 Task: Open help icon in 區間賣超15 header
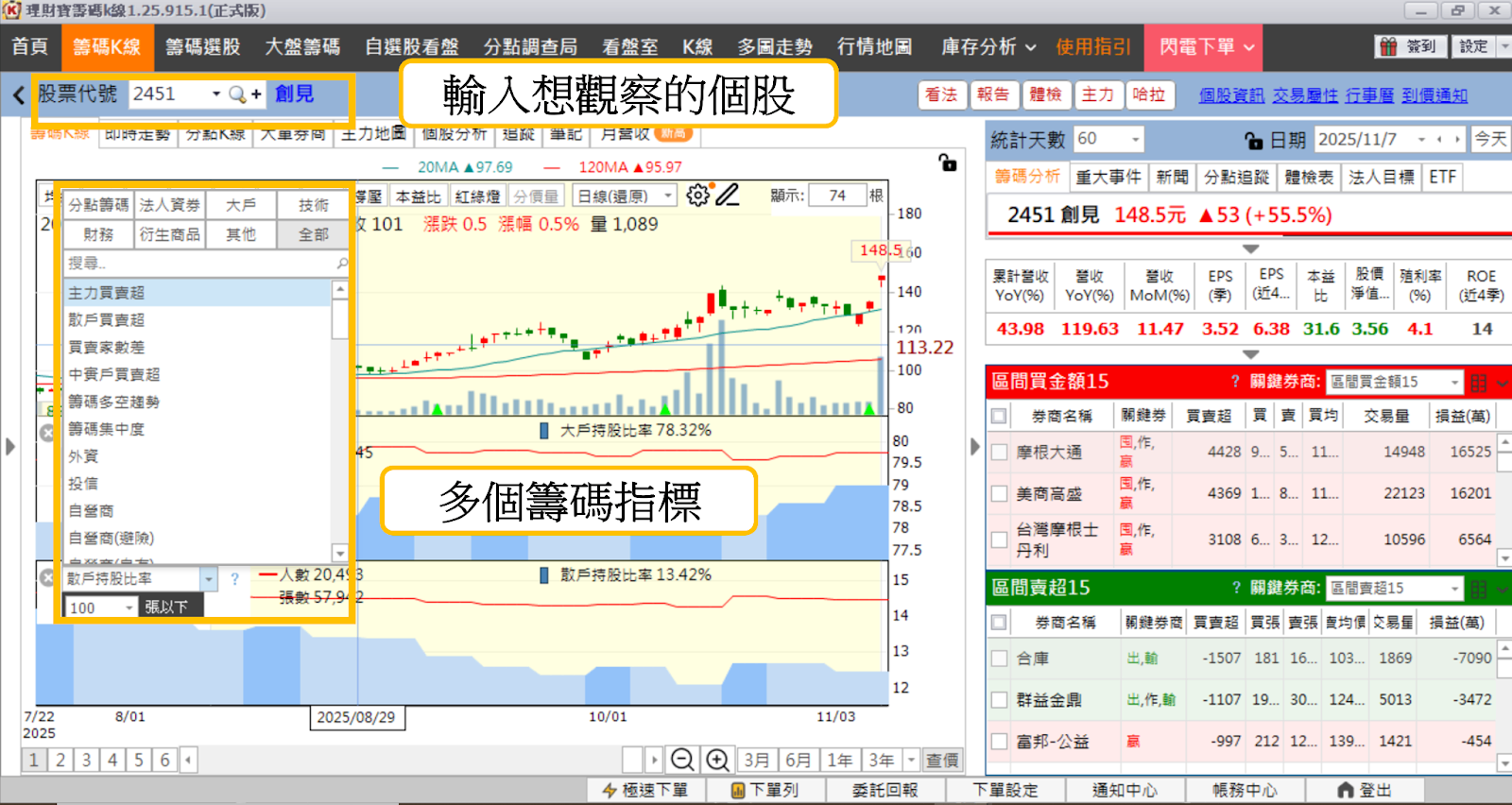pyautogui.click(x=1235, y=588)
